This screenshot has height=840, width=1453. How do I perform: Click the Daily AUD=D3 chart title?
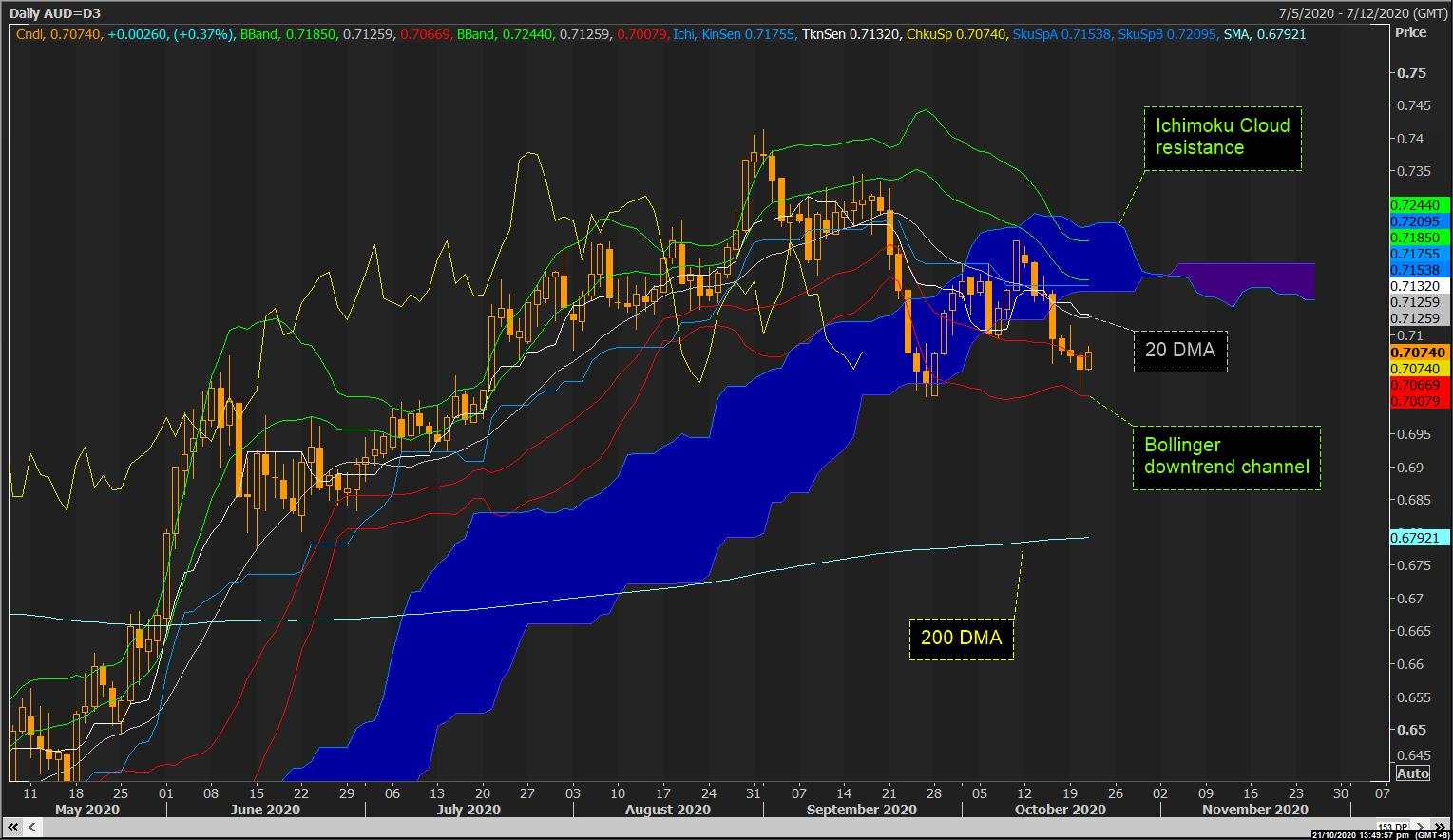click(55, 13)
